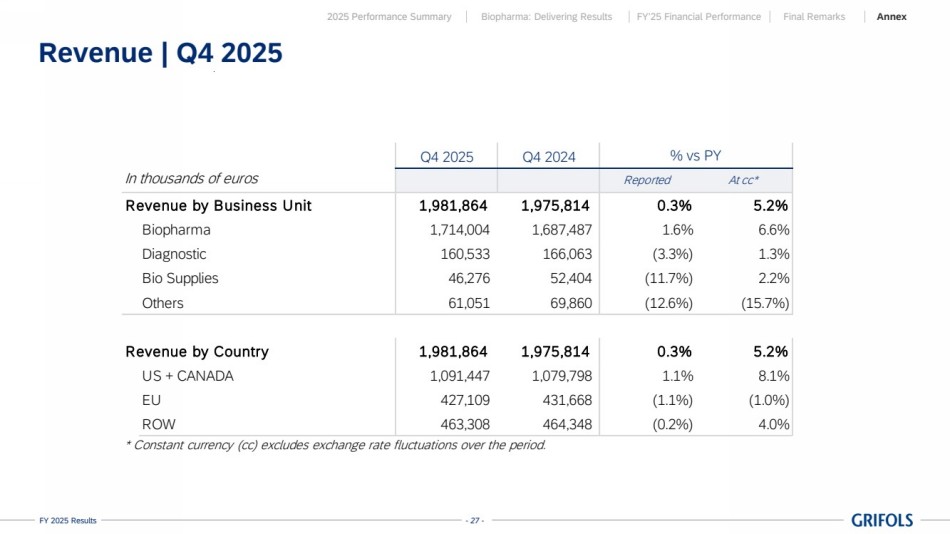Go to Biopharma: Delivering Results section

[546, 17]
